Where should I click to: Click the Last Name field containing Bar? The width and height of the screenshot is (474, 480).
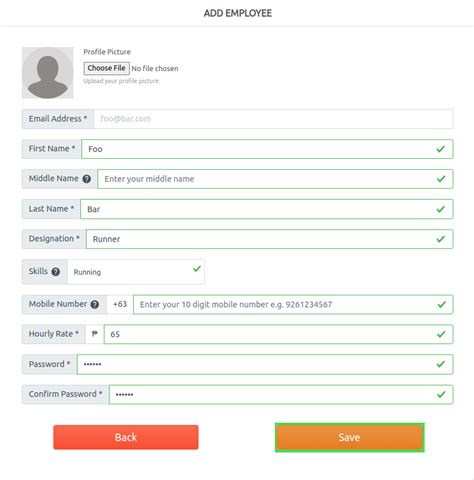267,209
